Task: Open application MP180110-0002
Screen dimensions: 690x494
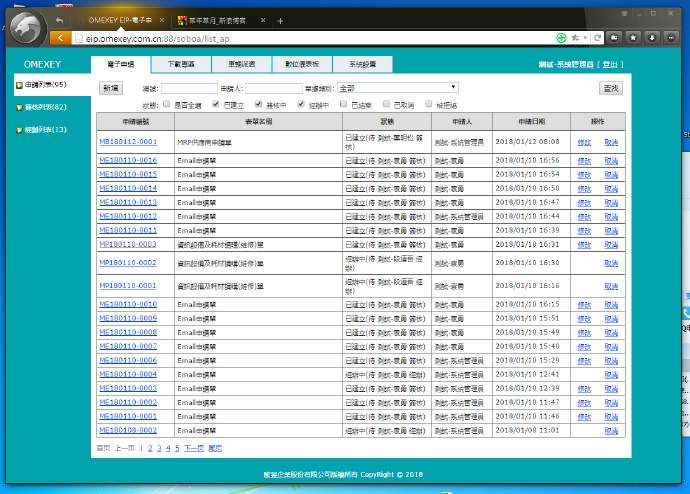Action: 128,263
